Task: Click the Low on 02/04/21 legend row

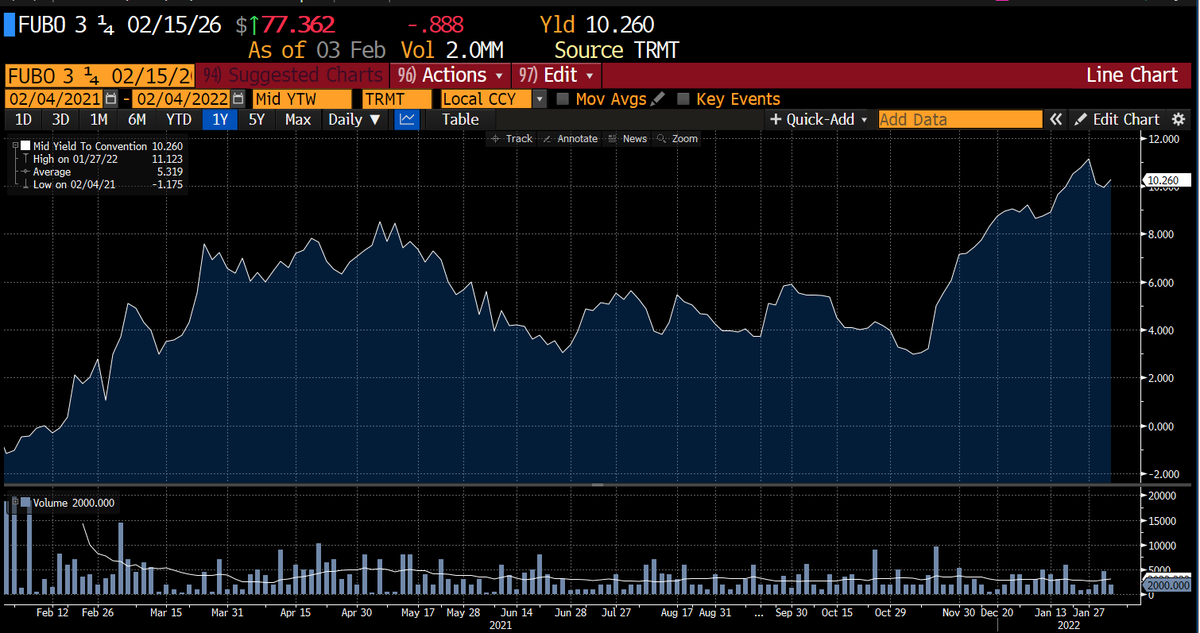Action: point(101,185)
